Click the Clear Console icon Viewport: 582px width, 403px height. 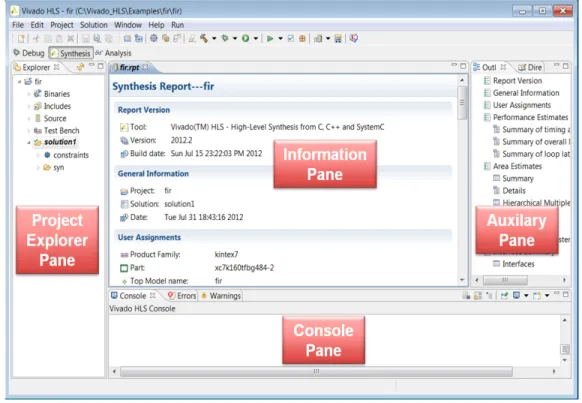(466, 295)
